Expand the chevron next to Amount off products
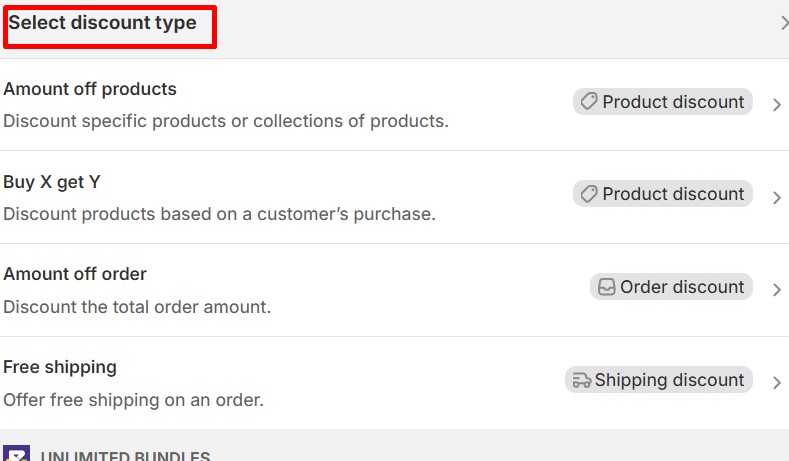The height and width of the screenshot is (461, 789). click(x=777, y=104)
